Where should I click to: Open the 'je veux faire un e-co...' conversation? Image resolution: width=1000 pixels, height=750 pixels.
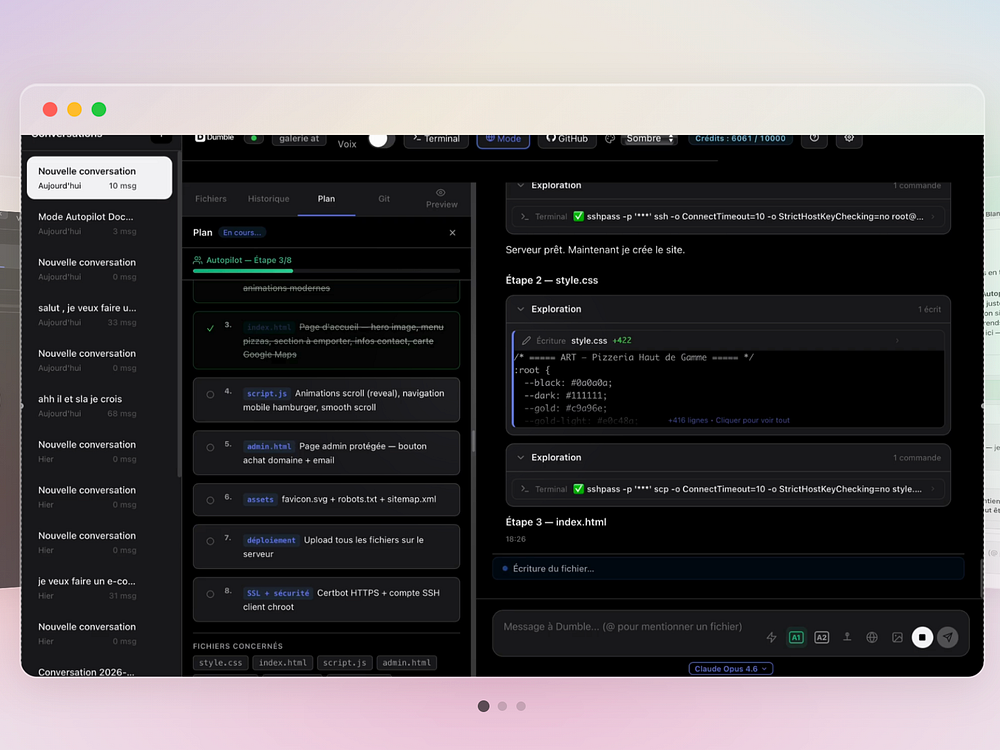(99, 588)
